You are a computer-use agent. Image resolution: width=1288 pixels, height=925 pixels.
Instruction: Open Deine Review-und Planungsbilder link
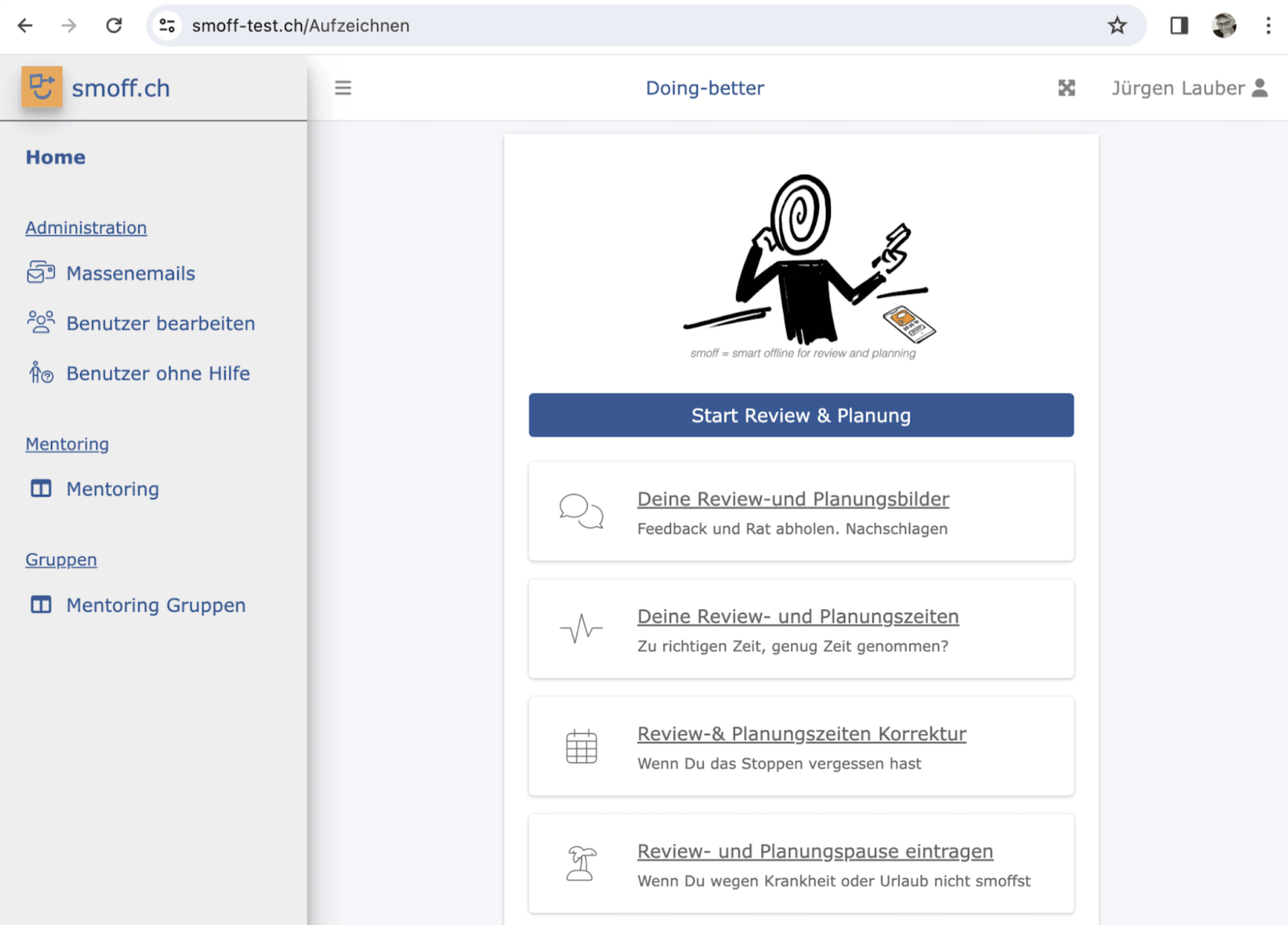pyautogui.click(x=793, y=498)
